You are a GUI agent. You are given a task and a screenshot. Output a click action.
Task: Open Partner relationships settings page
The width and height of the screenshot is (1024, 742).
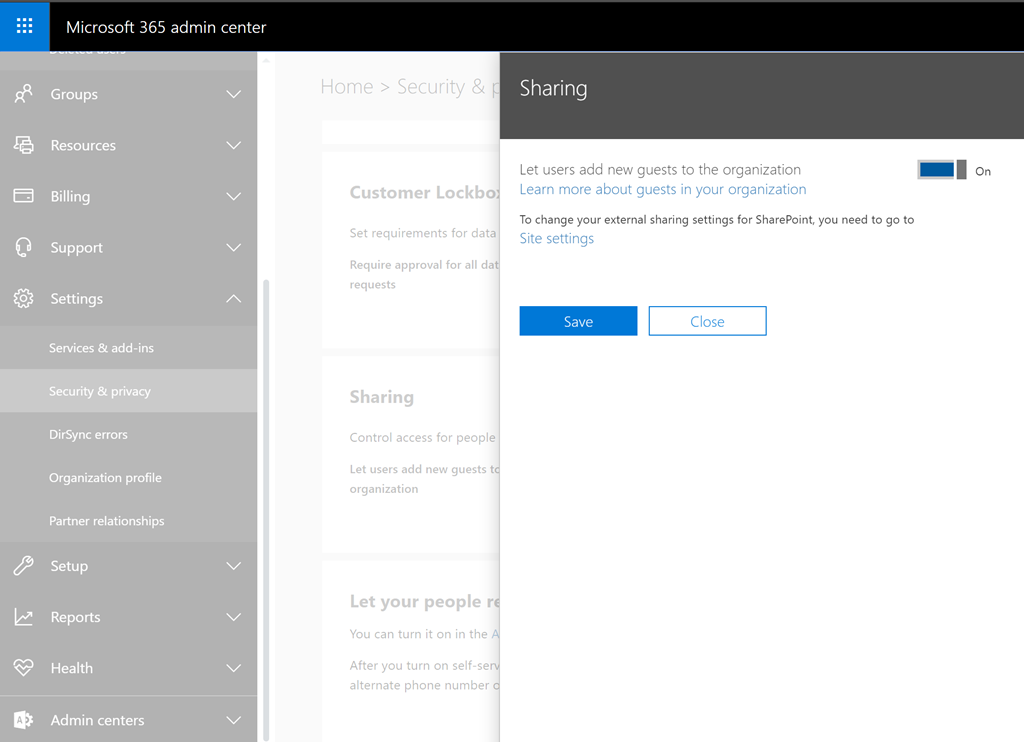pos(106,521)
